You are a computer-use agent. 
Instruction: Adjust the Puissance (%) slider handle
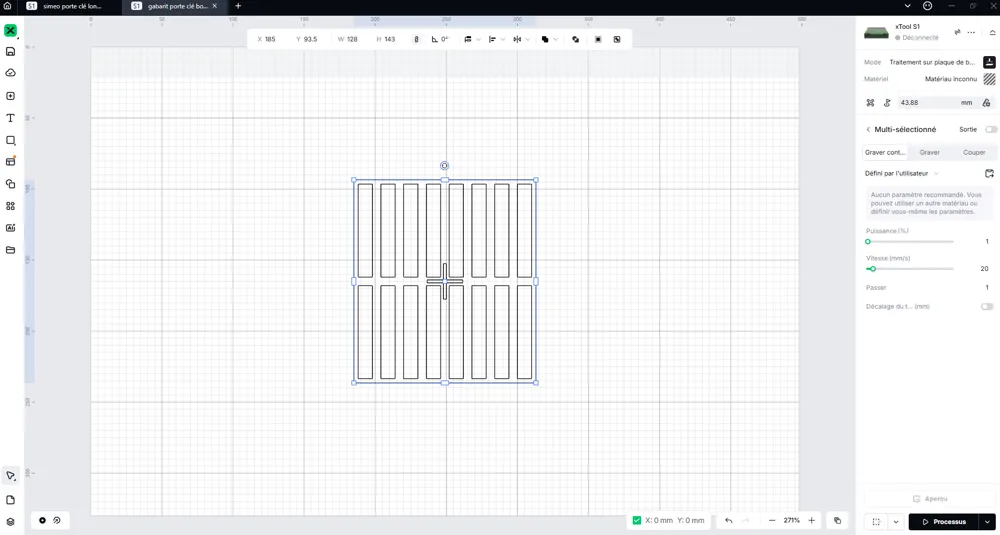point(867,242)
